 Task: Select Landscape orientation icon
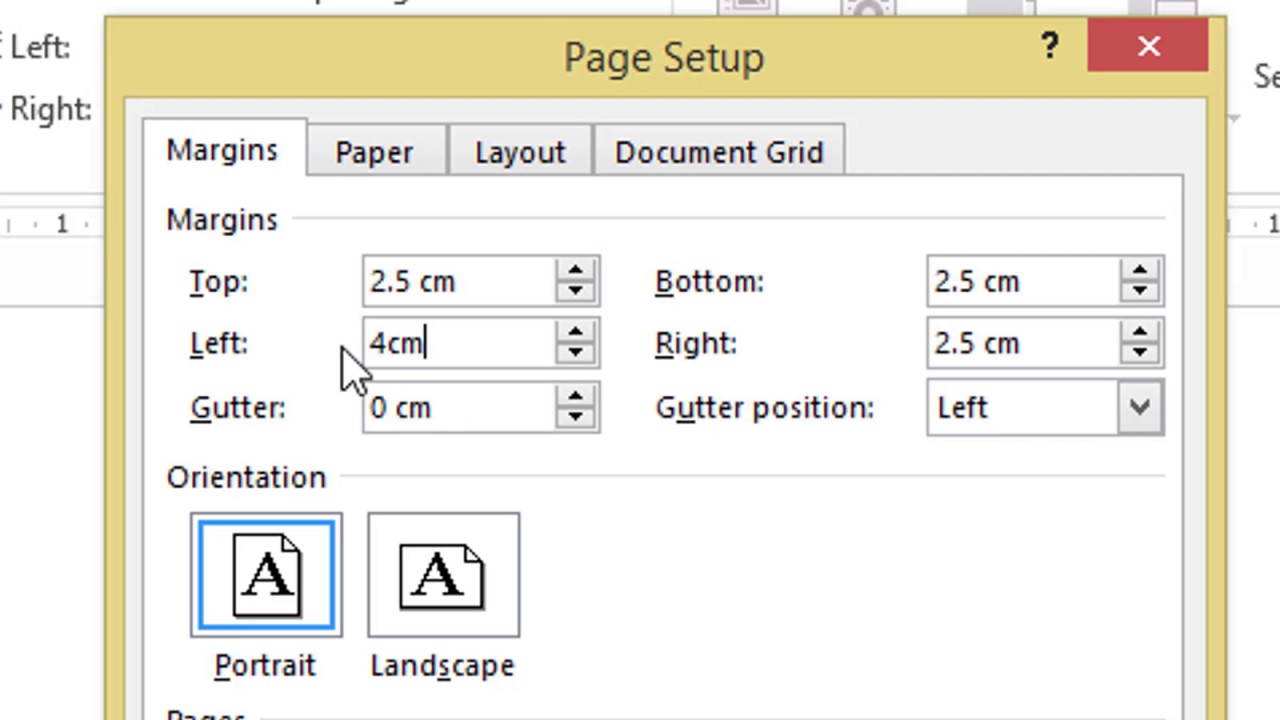[x=443, y=575]
